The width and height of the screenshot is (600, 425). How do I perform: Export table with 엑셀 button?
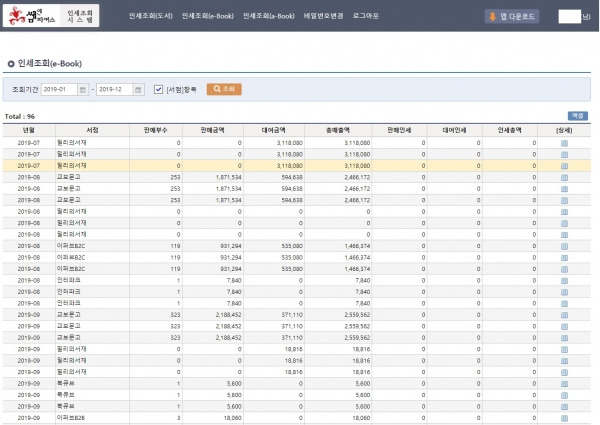577,116
